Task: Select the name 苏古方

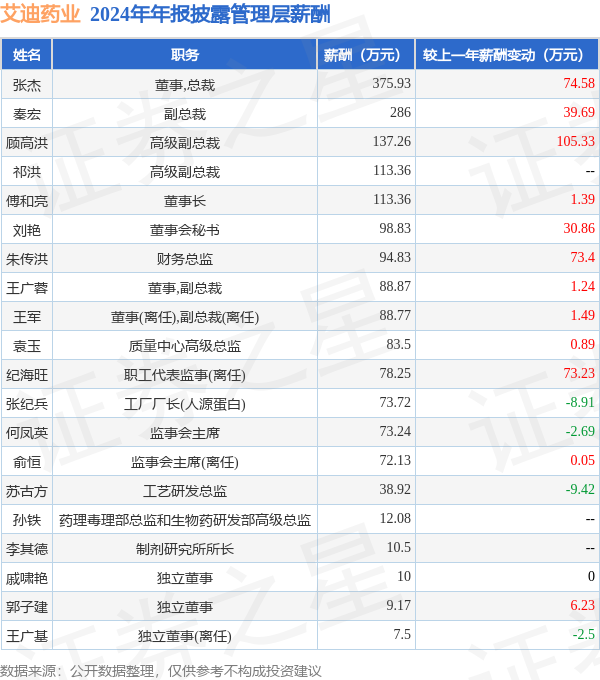Action: [27, 491]
